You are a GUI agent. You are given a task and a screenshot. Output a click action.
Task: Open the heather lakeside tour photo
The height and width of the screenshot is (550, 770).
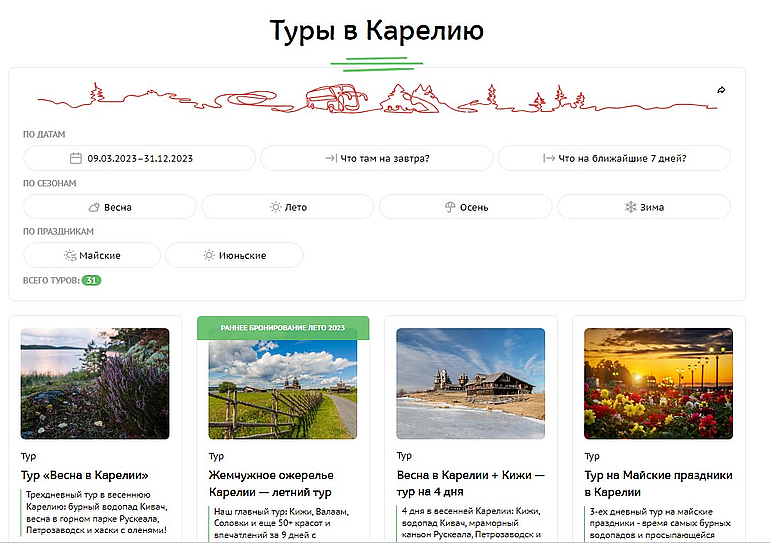pyautogui.click(x=95, y=384)
